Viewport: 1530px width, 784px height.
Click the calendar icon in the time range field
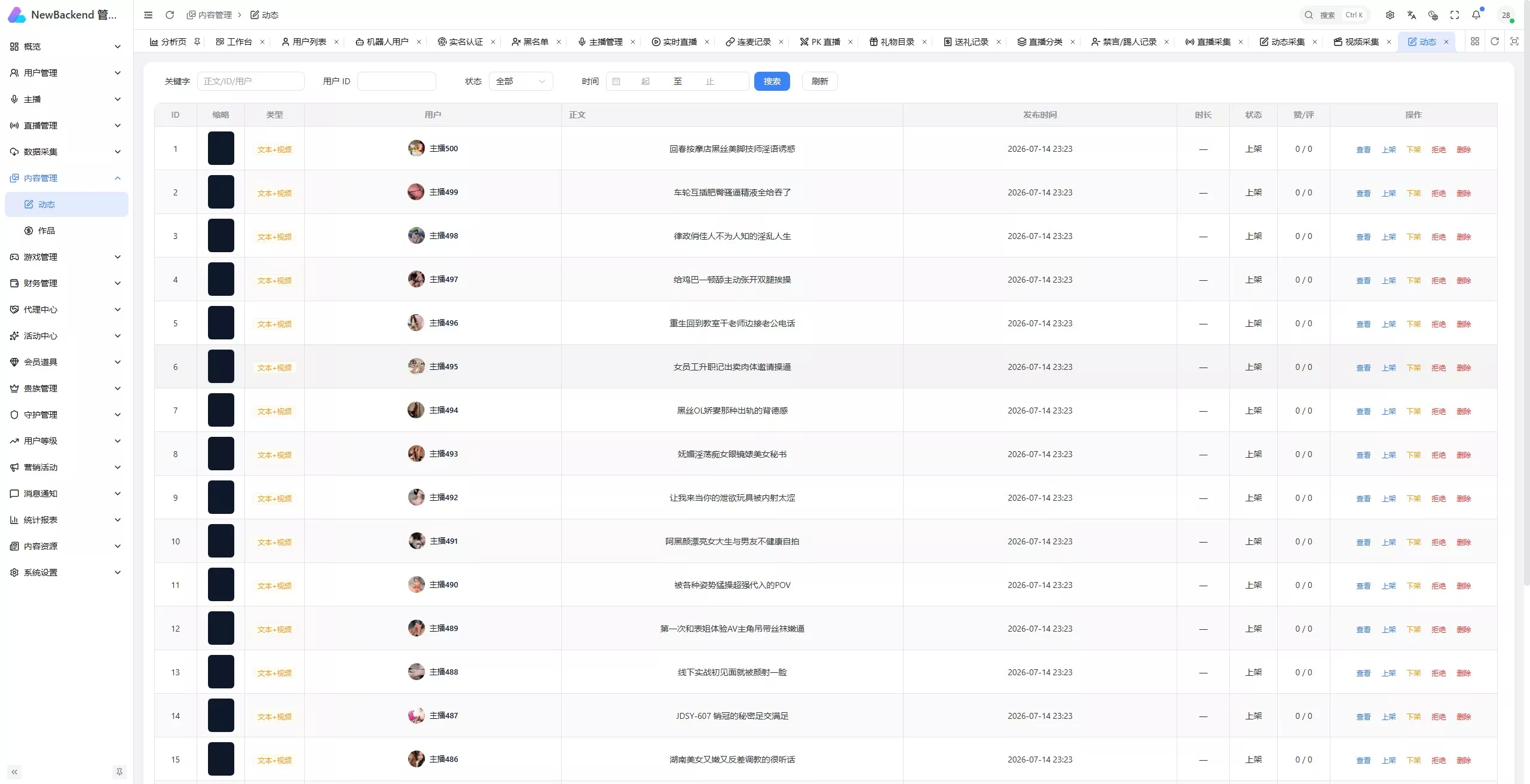tap(616, 81)
